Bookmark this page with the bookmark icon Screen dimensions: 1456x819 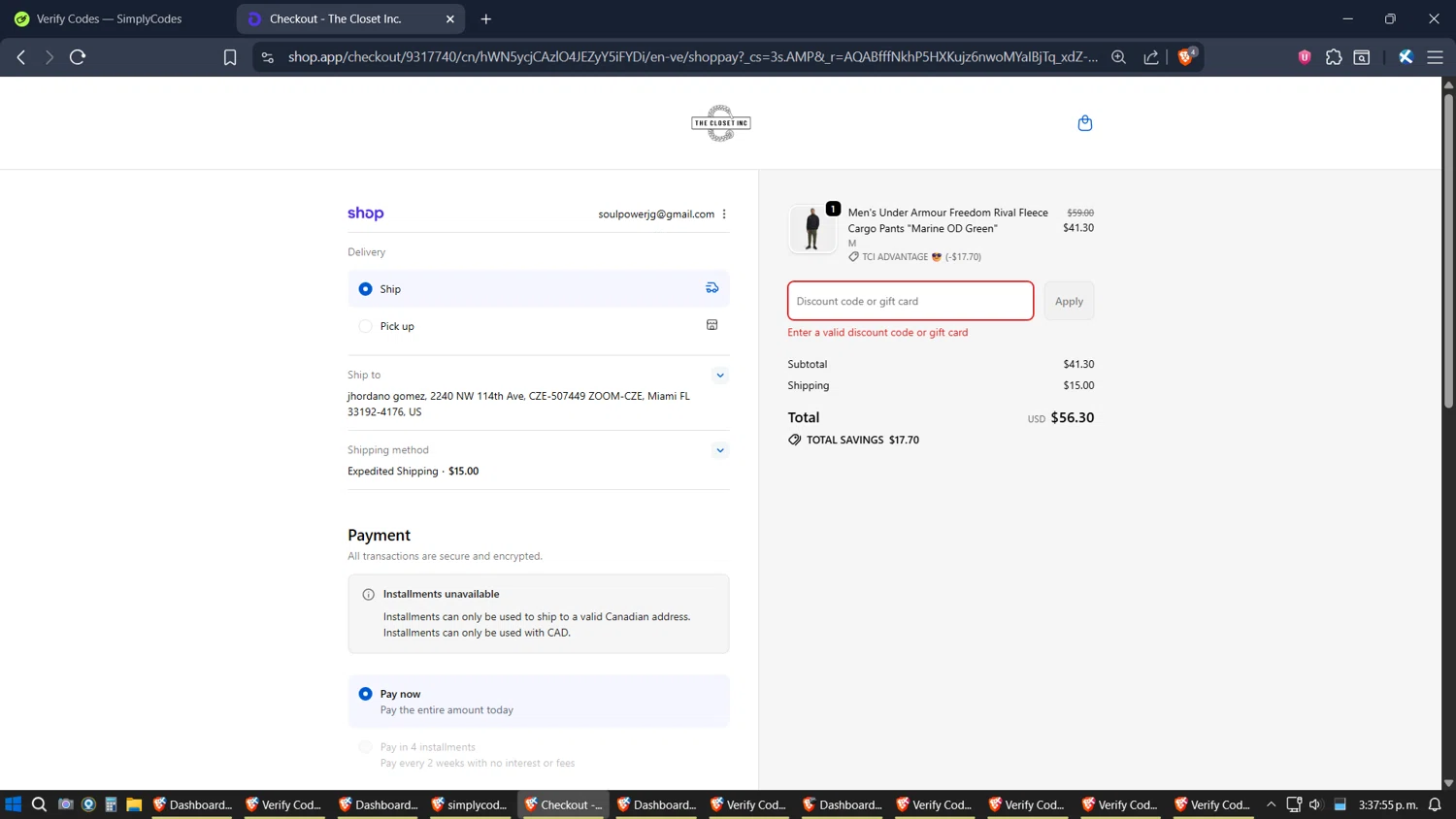[x=230, y=57]
